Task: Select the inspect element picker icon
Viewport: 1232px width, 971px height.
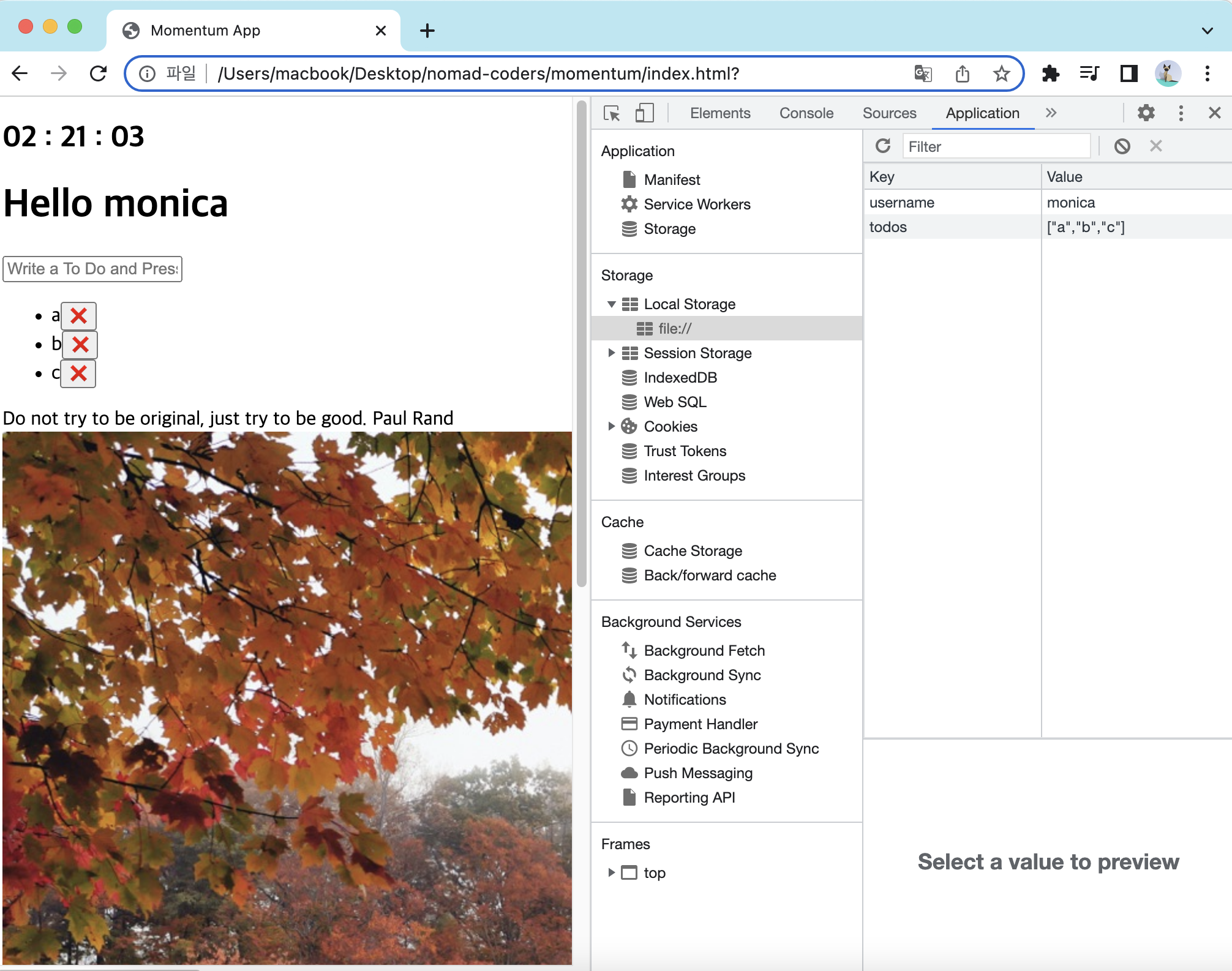Action: click(612, 113)
